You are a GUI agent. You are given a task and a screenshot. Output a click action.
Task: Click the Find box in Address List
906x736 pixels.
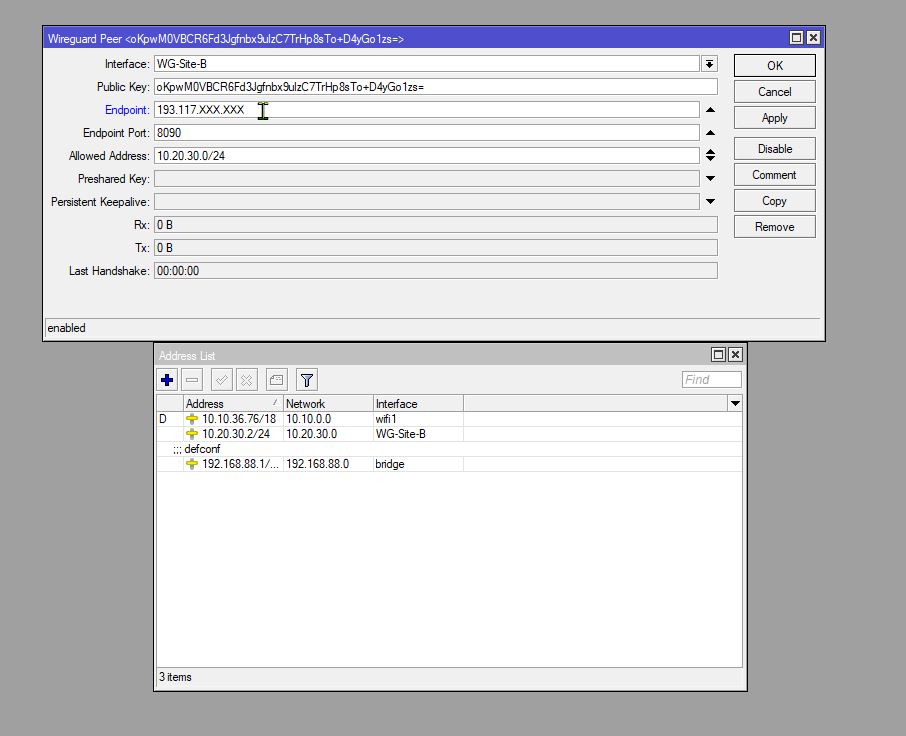tap(711, 379)
